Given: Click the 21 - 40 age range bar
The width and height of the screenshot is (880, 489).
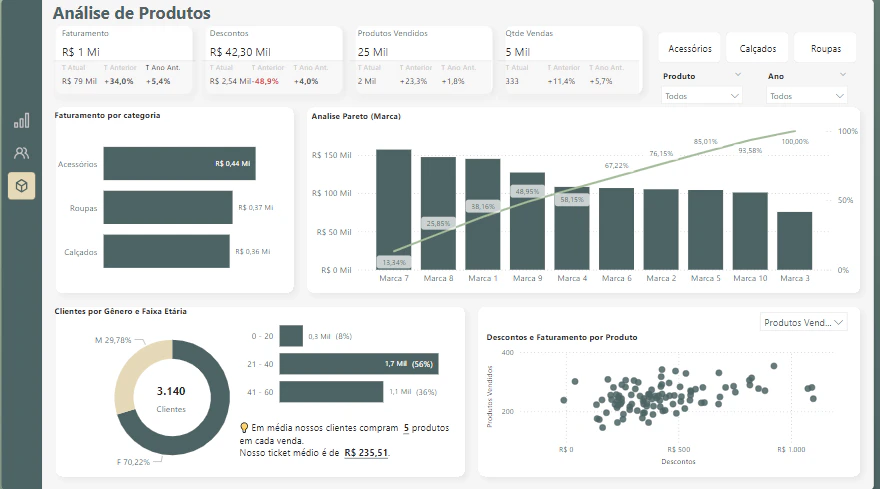Looking at the screenshot, I should coord(359,364).
